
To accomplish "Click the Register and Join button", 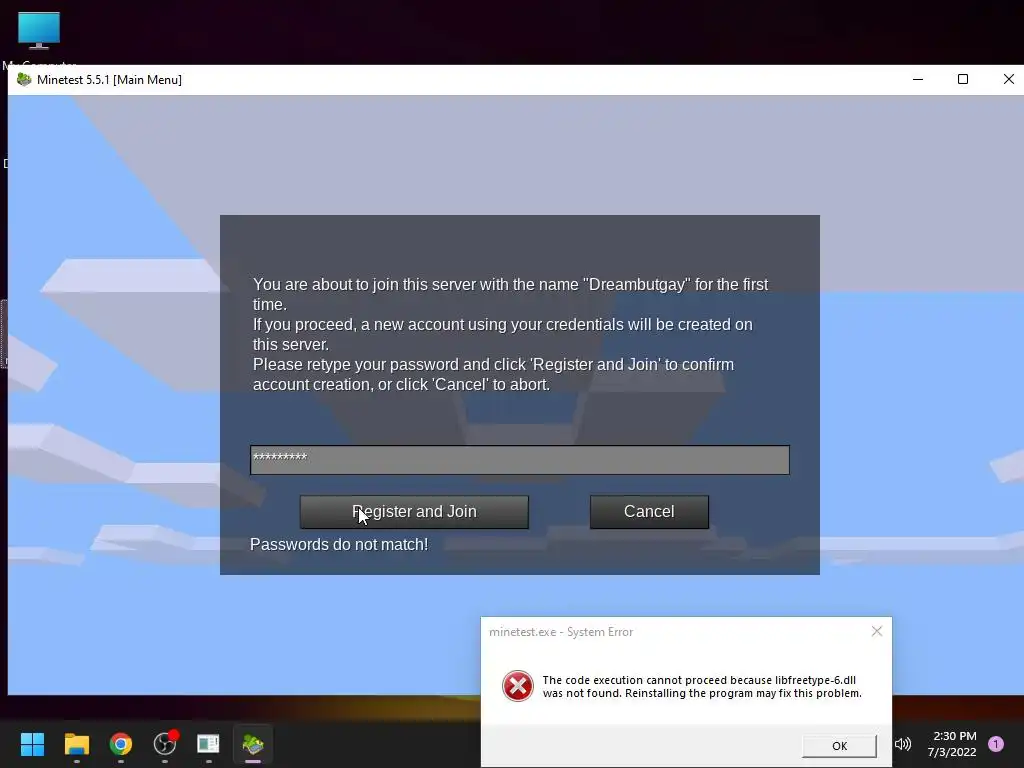I will (x=414, y=511).
